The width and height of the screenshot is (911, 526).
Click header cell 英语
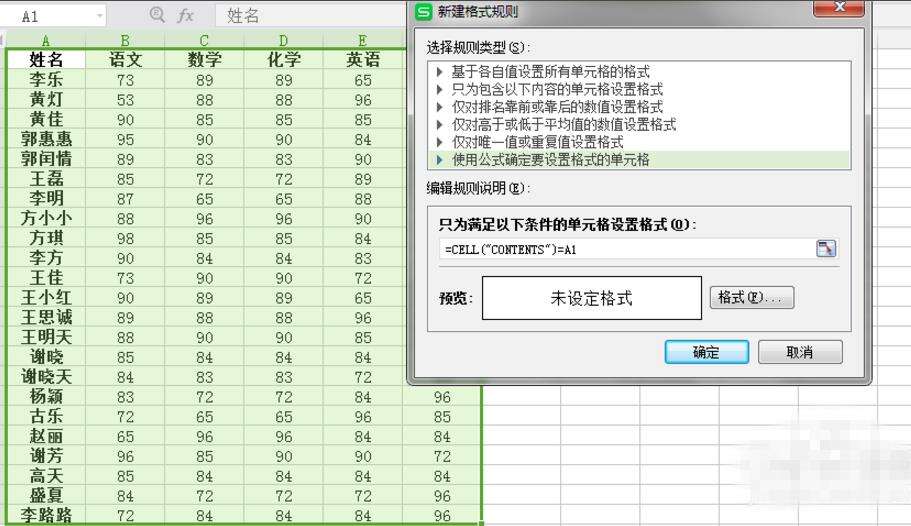click(x=363, y=59)
